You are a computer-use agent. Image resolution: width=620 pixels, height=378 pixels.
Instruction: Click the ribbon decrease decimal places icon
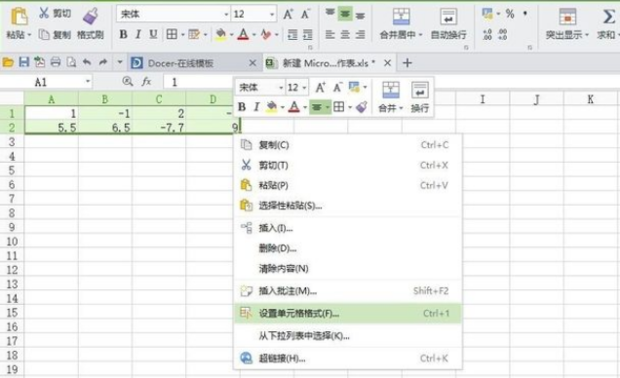pyautogui.click(x=502, y=34)
